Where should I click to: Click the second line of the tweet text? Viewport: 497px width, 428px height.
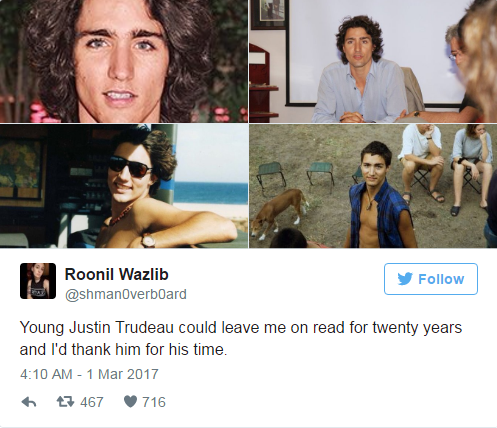pos(123,350)
